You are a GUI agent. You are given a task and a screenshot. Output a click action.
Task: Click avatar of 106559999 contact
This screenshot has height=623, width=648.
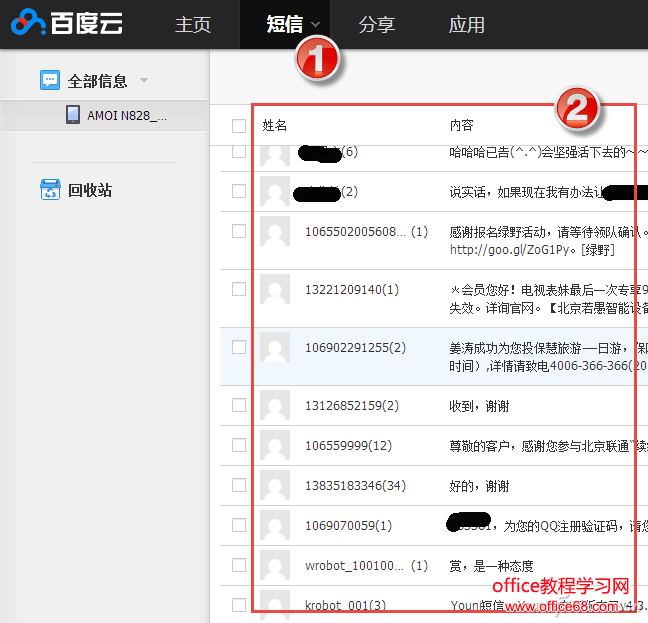pyautogui.click(x=275, y=445)
